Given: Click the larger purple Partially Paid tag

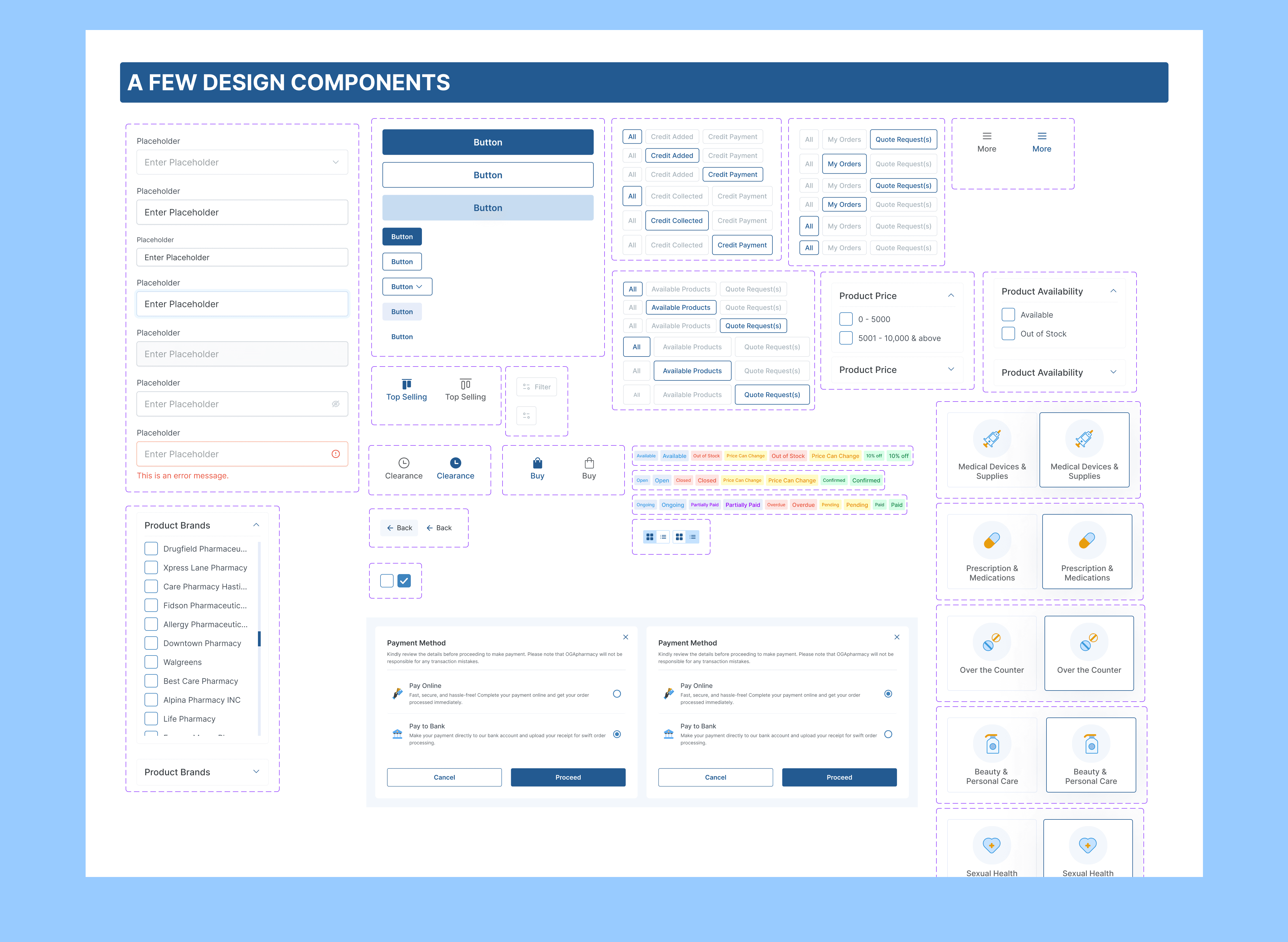Looking at the screenshot, I should 743,505.
